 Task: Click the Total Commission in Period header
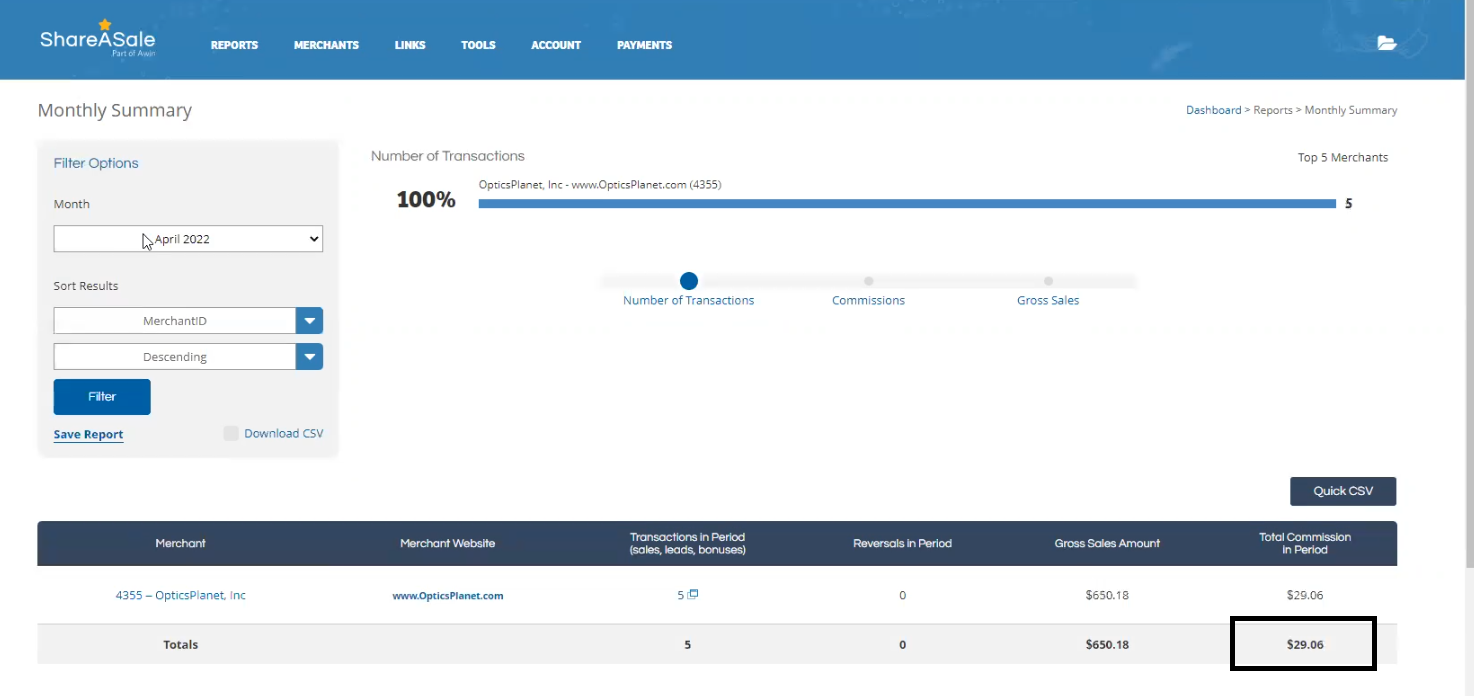(1305, 543)
